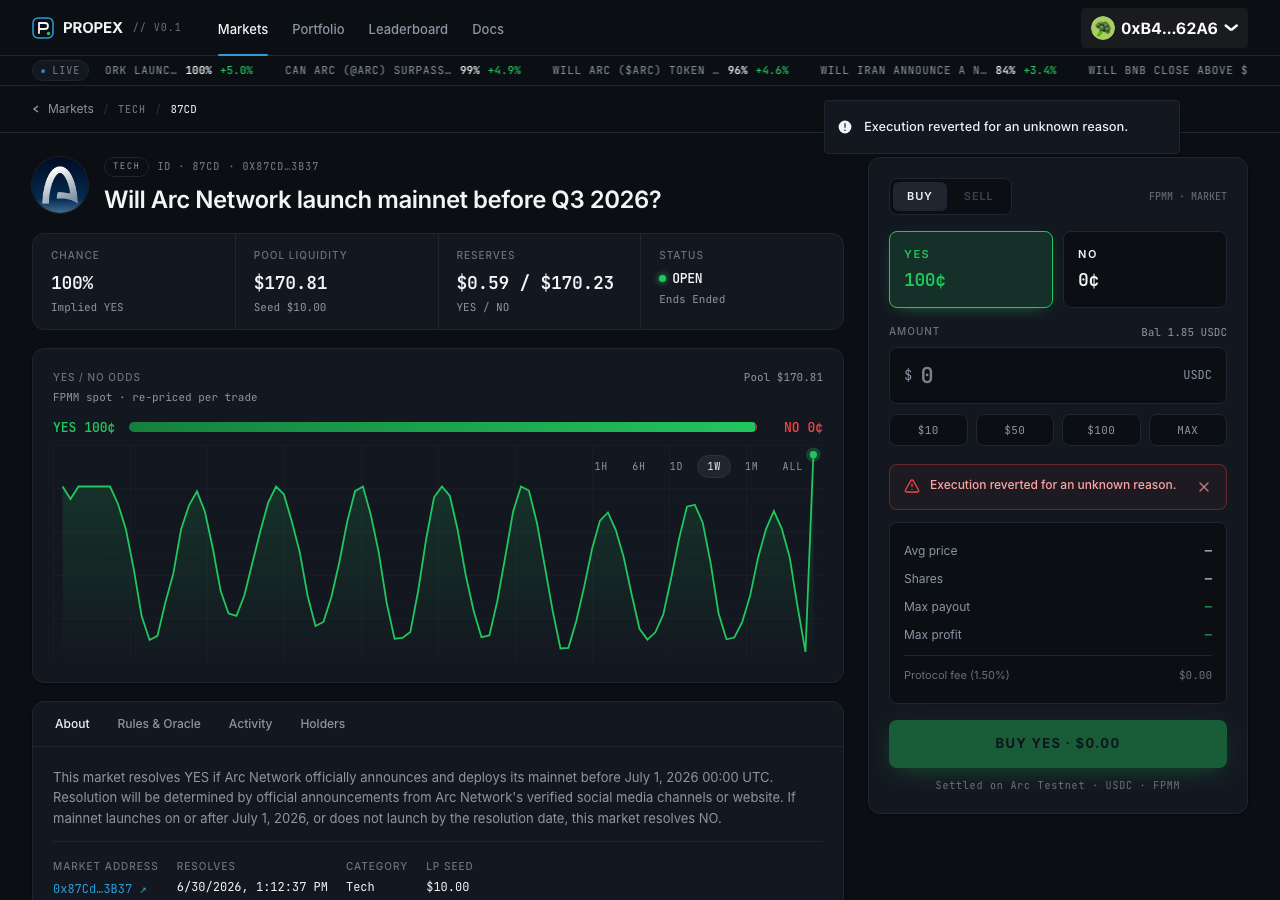The width and height of the screenshot is (1280, 900).
Task: Select the ALL chart range
Action: pos(792,467)
